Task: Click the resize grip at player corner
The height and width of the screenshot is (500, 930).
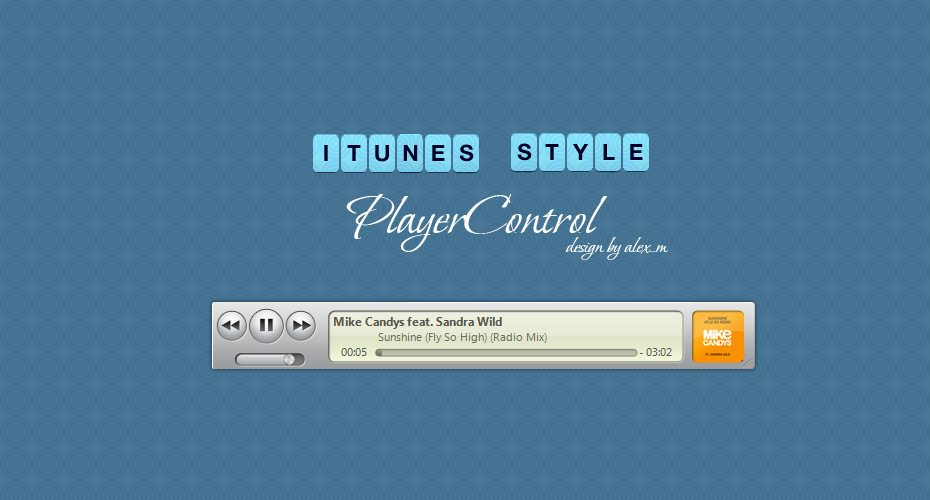Action: click(749, 363)
